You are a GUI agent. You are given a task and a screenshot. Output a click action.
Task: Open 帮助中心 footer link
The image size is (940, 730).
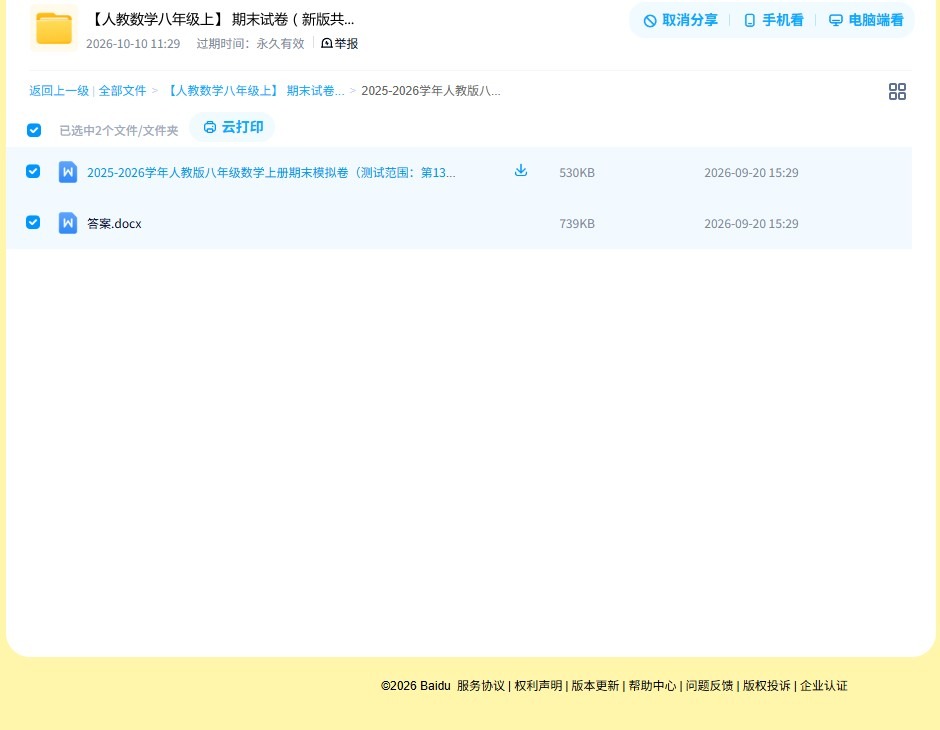click(x=652, y=686)
